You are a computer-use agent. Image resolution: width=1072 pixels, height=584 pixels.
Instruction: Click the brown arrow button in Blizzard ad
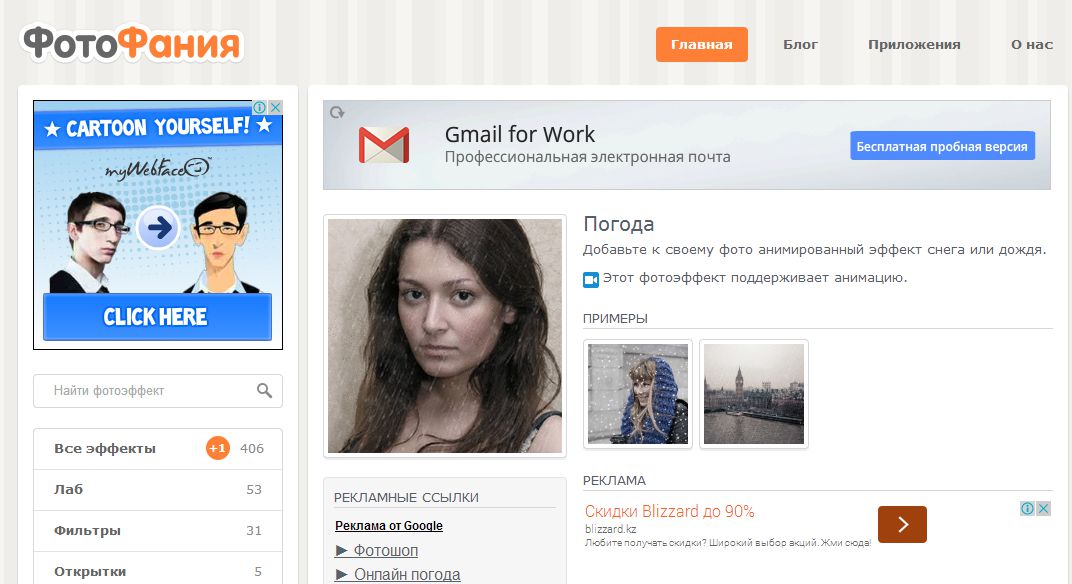902,525
